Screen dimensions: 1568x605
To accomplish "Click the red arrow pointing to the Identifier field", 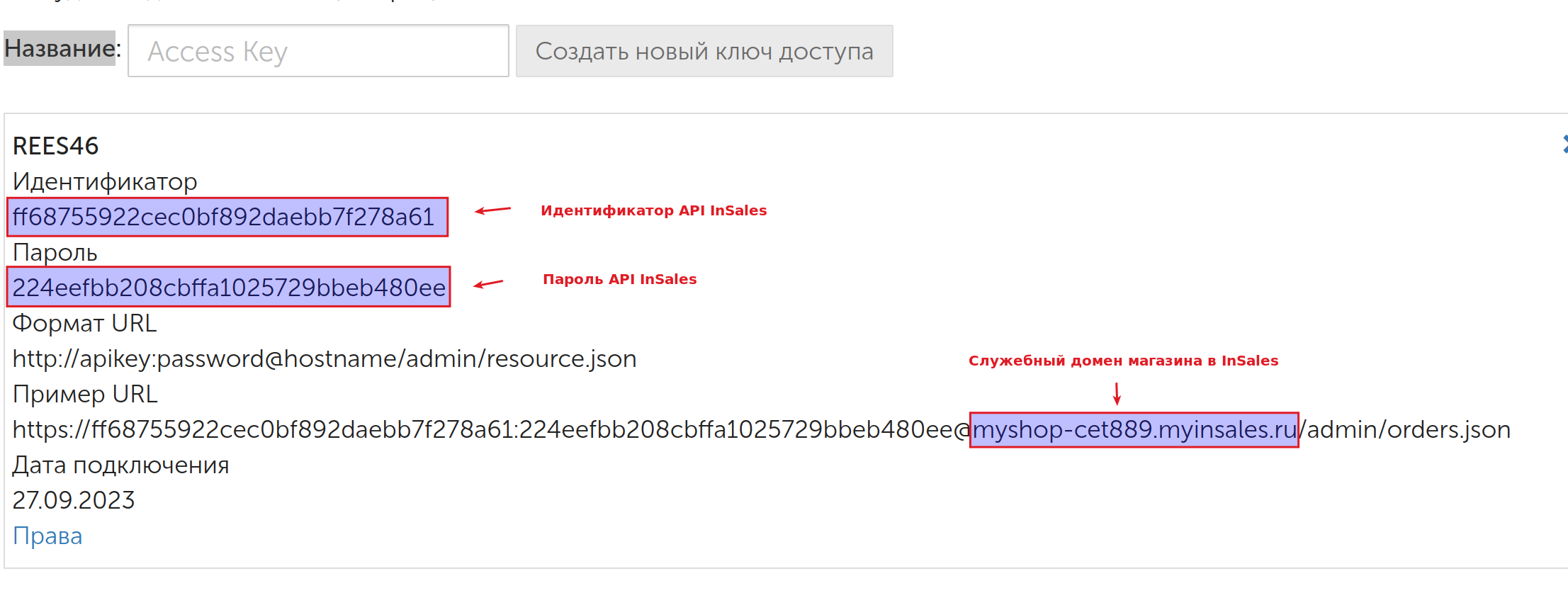I will point(492,210).
